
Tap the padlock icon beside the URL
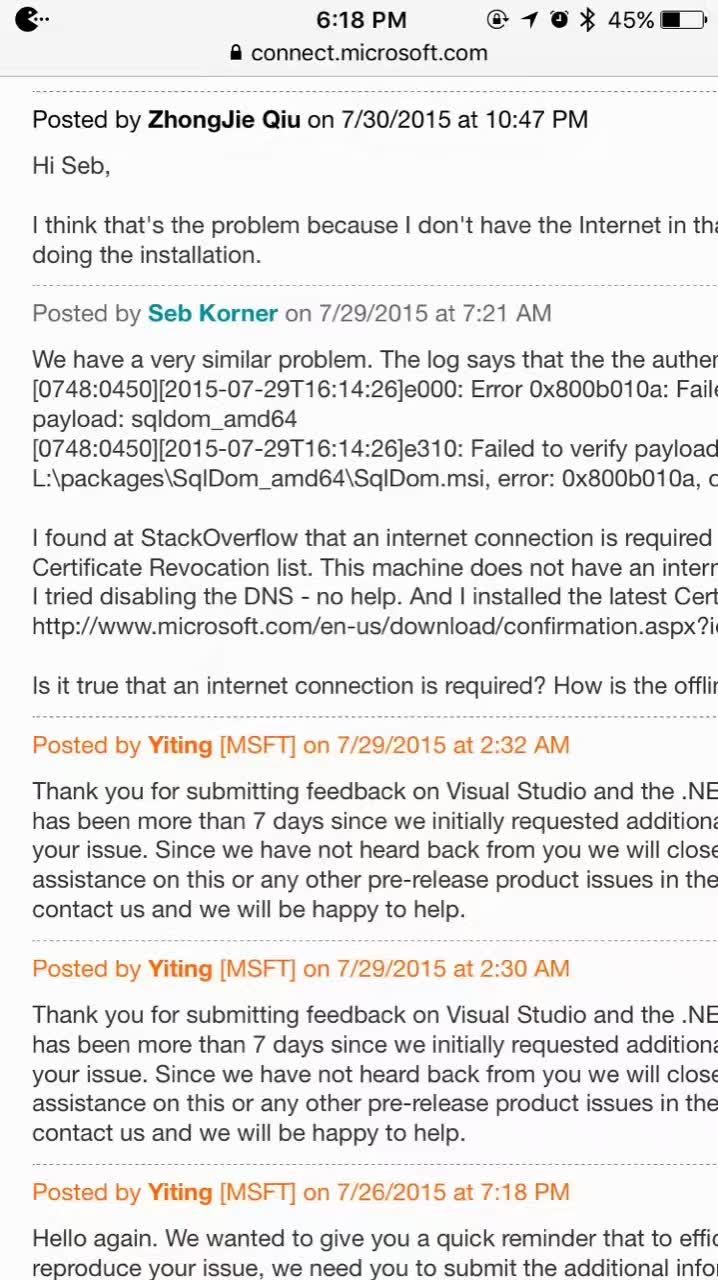tap(236, 52)
